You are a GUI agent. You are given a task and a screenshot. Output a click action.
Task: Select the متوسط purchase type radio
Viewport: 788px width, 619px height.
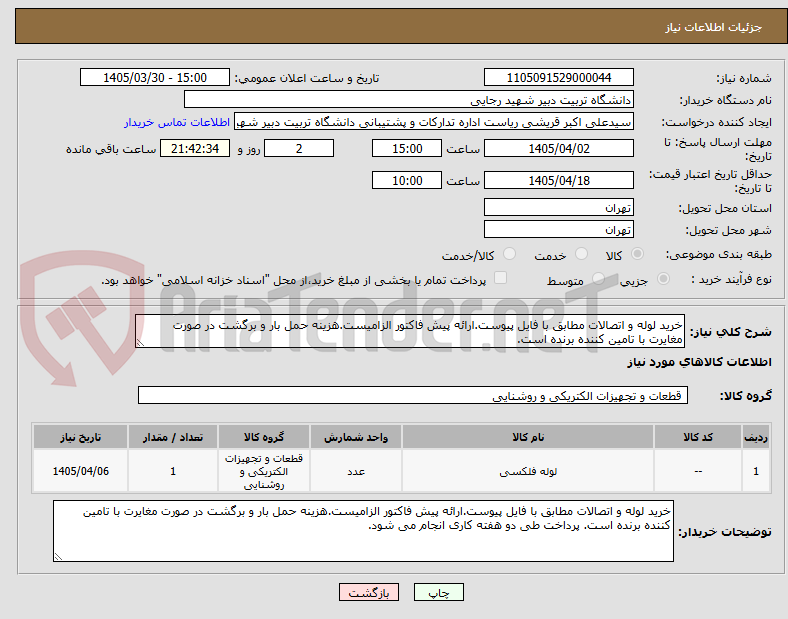click(x=598, y=279)
